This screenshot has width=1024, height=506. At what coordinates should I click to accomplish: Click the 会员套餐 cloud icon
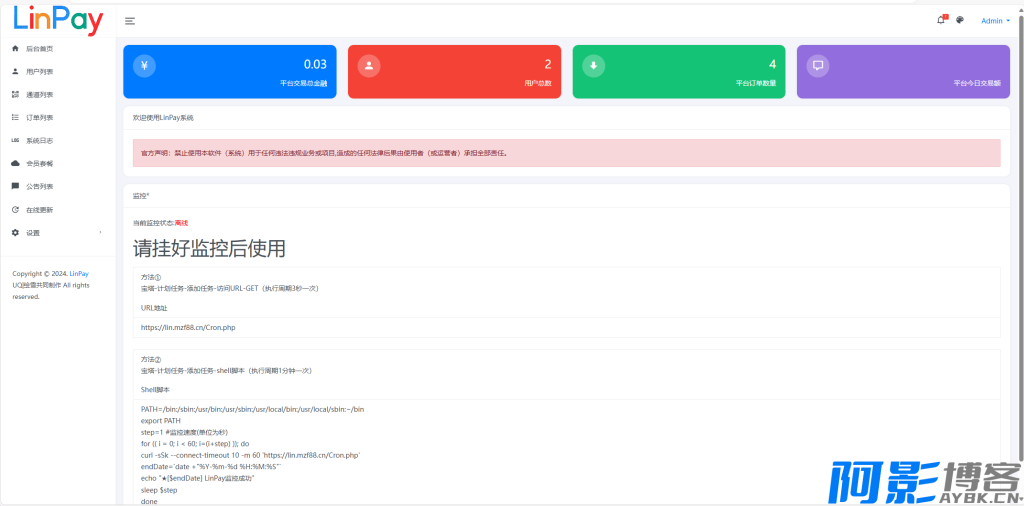click(x=15, y=163)
